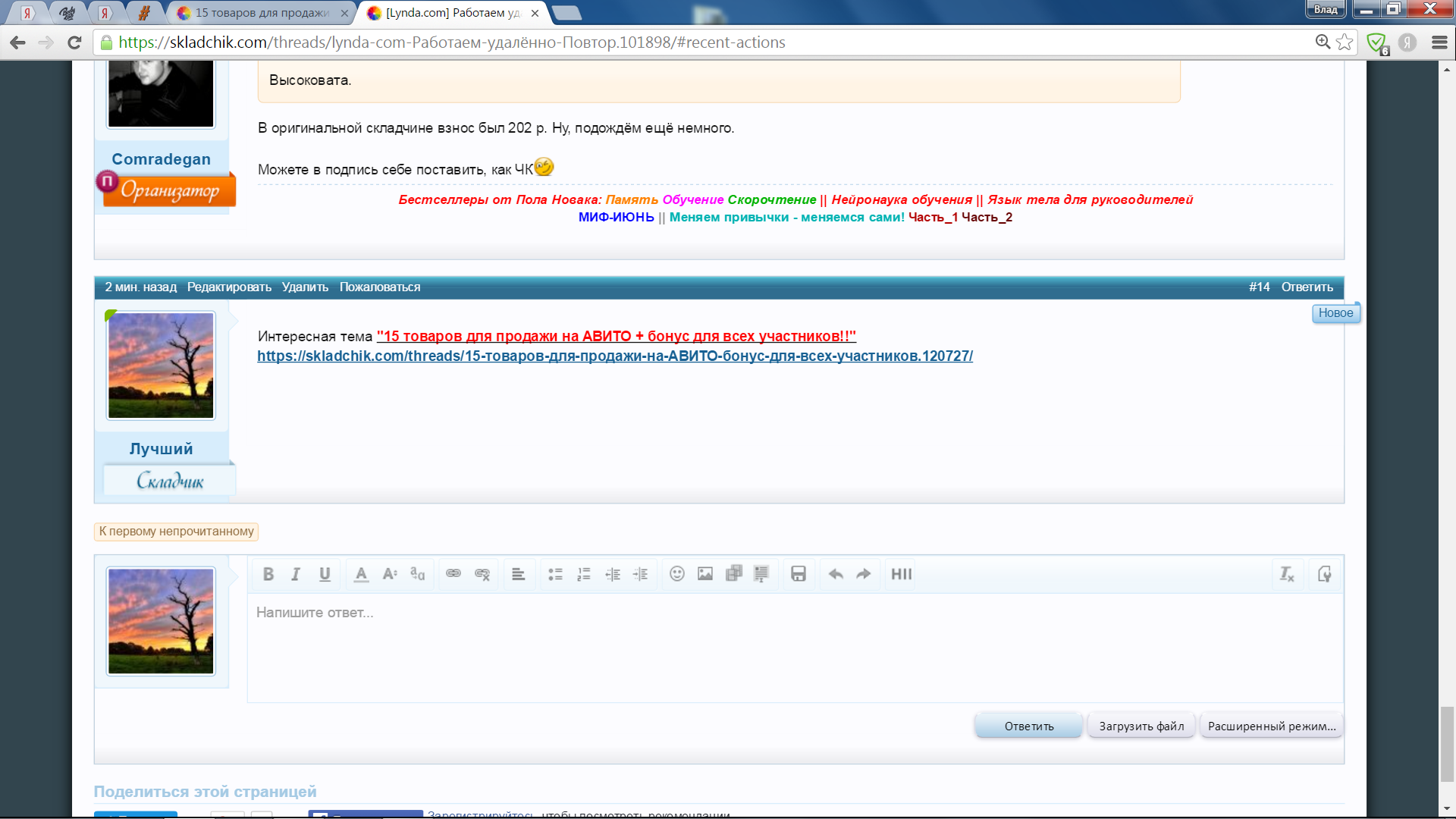Toggle italic formatting in editor
Viewport: 1456px width, 819px height.
pos(296,574)
